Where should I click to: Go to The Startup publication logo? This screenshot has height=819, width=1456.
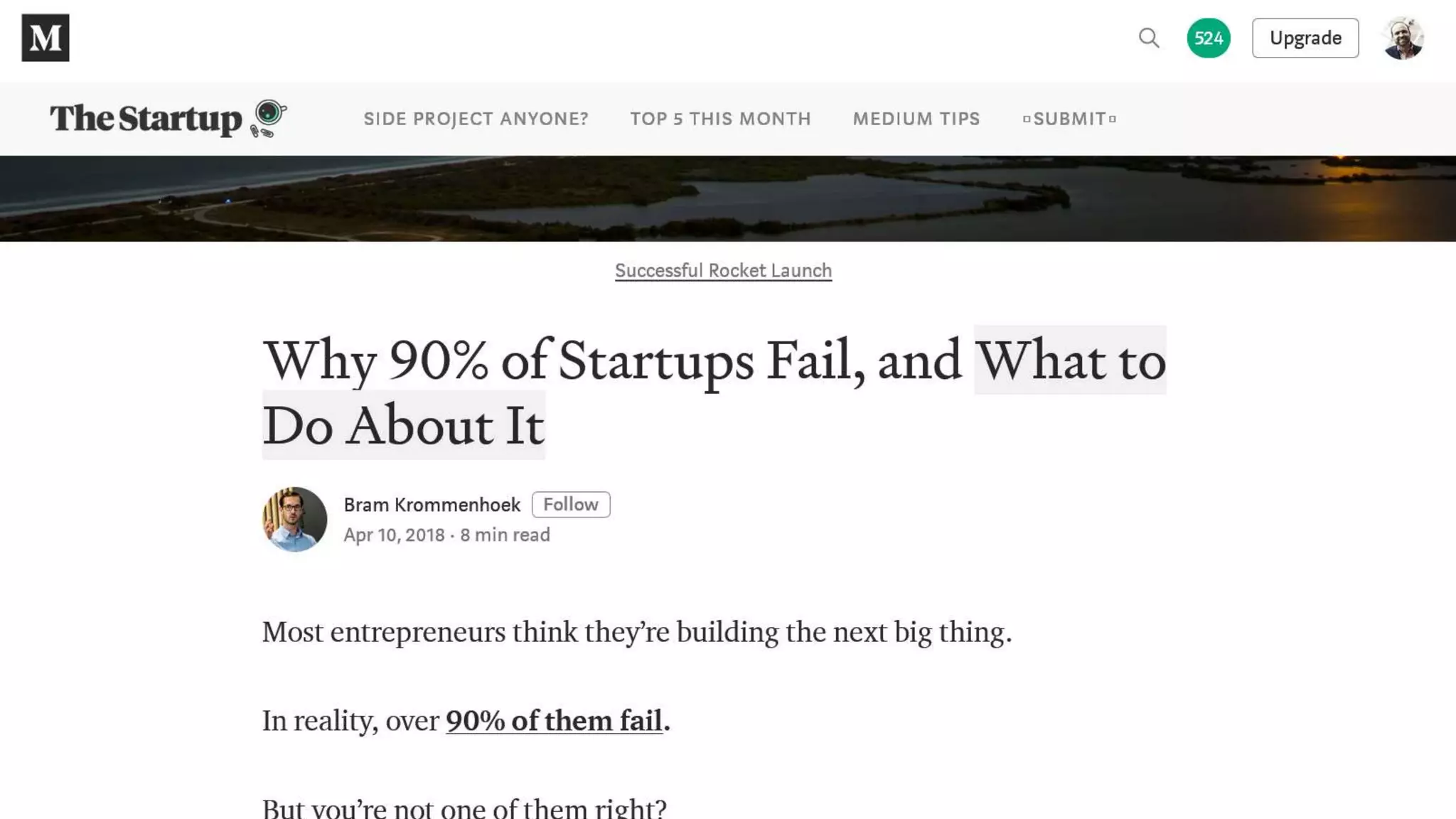tap(146, 119)
